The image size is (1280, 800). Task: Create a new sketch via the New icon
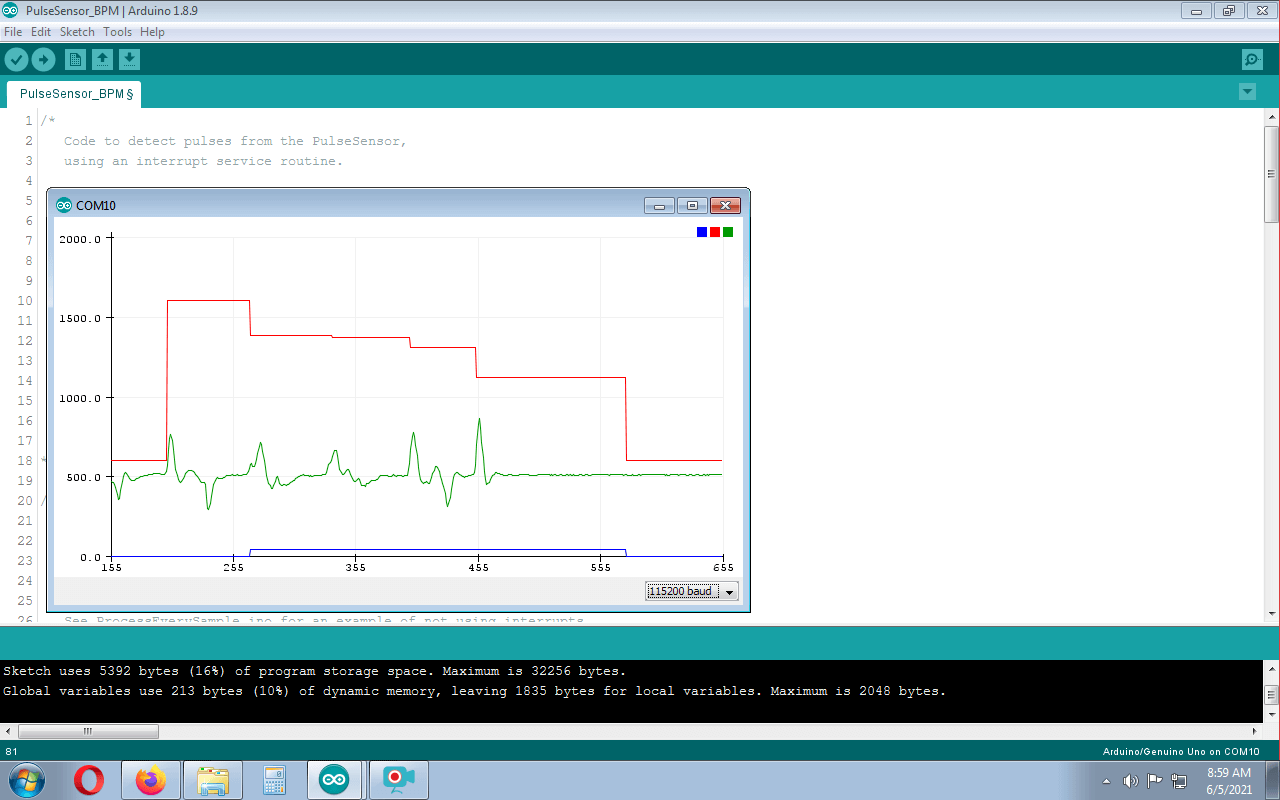pyautogui.click(x=75, y=59)
